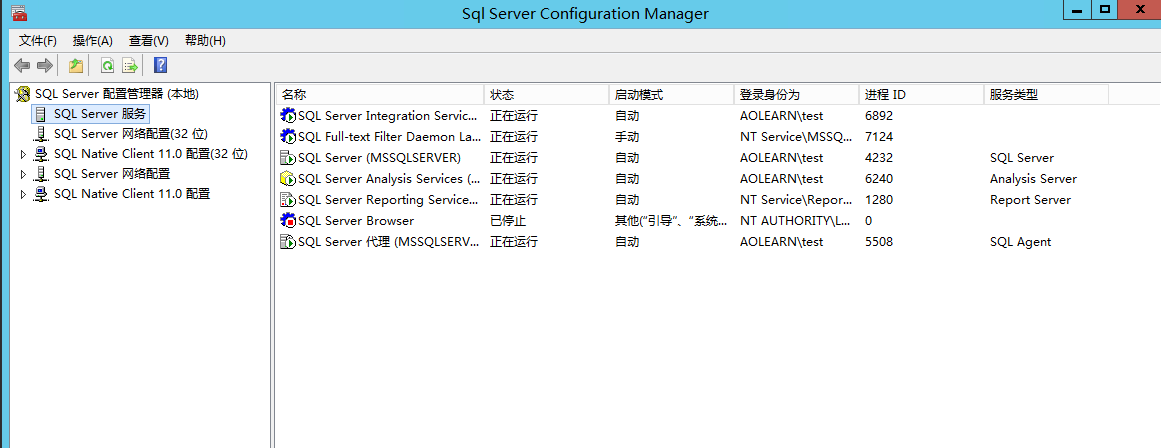Click the Export List toolbar icon
Screen dimensions: 1161x448
[130, 66]
